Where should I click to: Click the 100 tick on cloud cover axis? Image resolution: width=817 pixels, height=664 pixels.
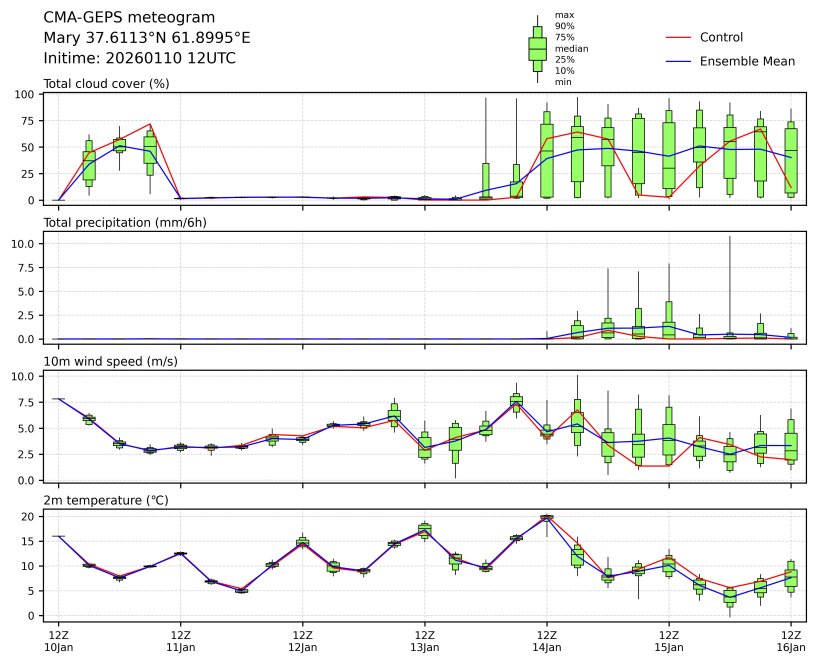[x=24, y=94]
